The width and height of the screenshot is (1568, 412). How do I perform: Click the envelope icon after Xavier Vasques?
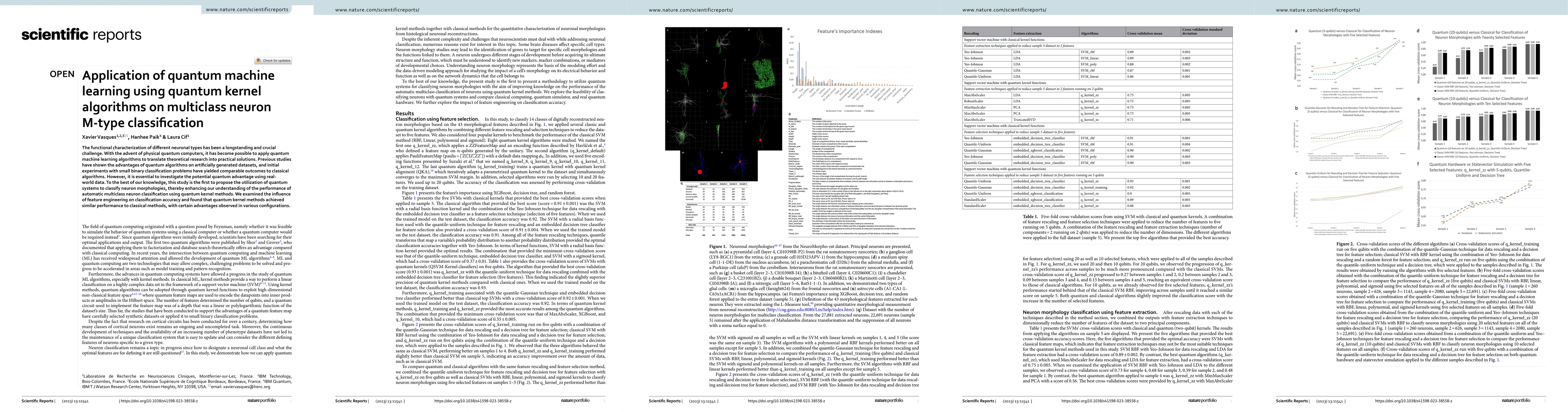[x=126, y=136]
